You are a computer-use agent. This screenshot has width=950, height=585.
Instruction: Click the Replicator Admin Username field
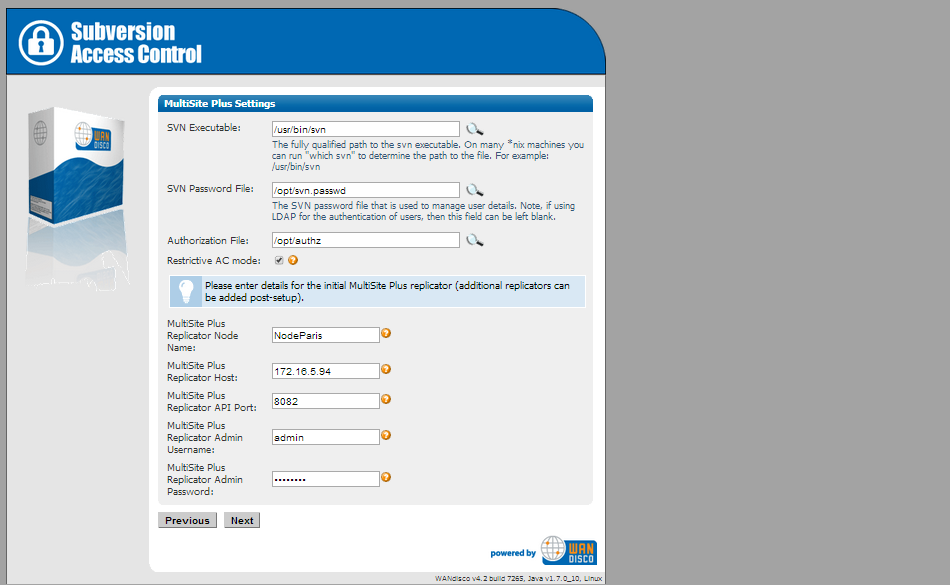click(325, 437)
